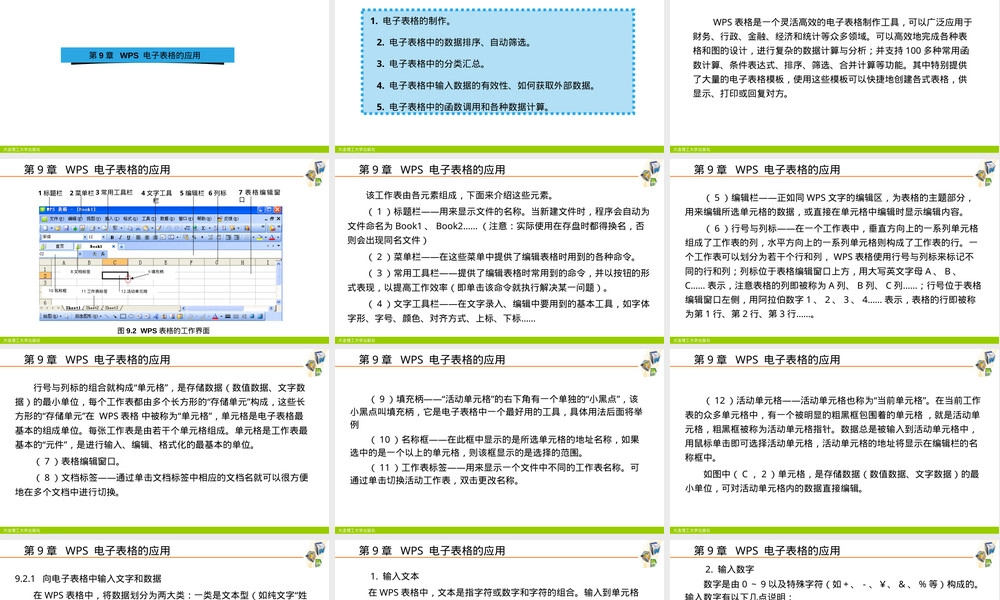Open the slide about '（12）活动单元格'

coord(834,441)
